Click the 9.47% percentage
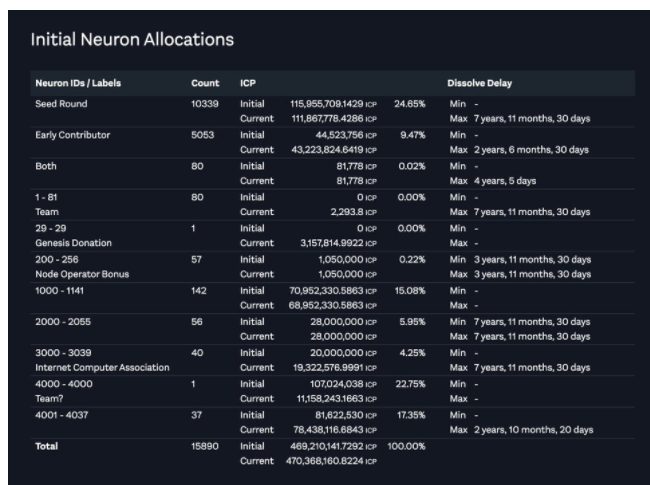Screen dimensions: 650x485 click(412, 135)
